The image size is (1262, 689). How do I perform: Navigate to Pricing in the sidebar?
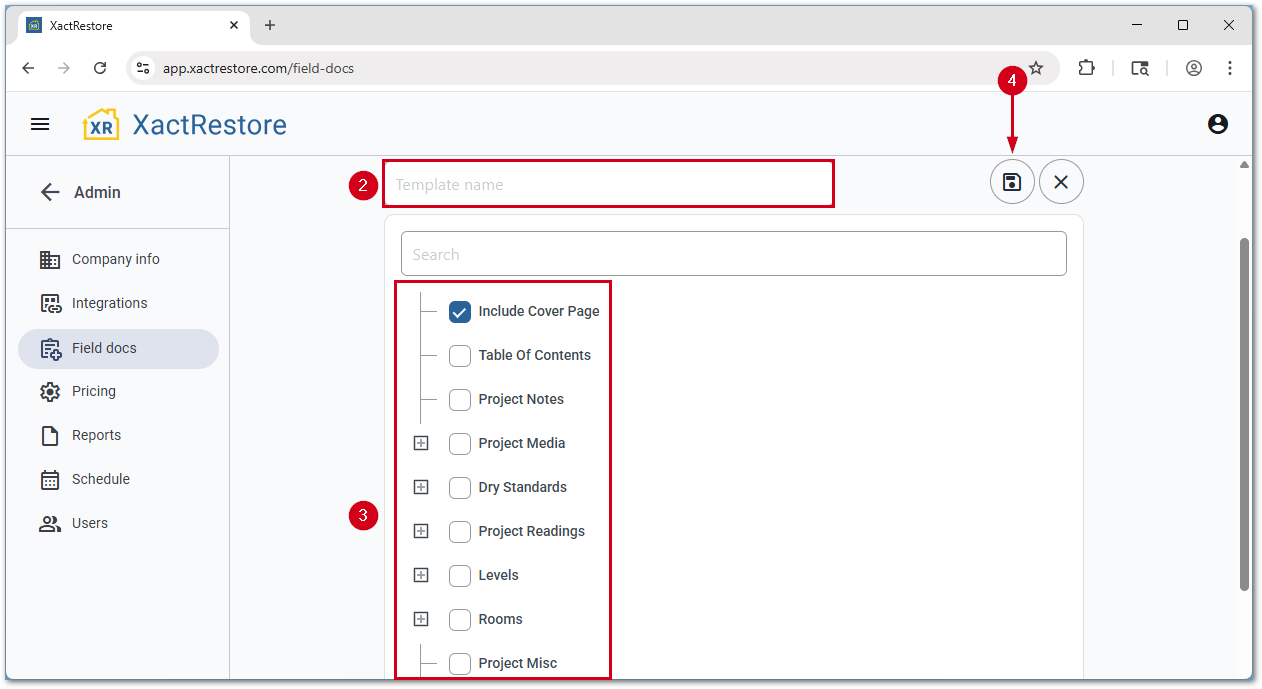click(93, 391)
